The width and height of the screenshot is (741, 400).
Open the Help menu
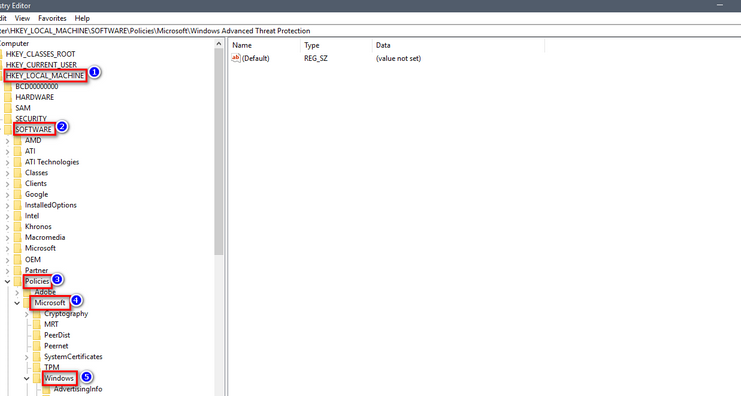(82, 18)
